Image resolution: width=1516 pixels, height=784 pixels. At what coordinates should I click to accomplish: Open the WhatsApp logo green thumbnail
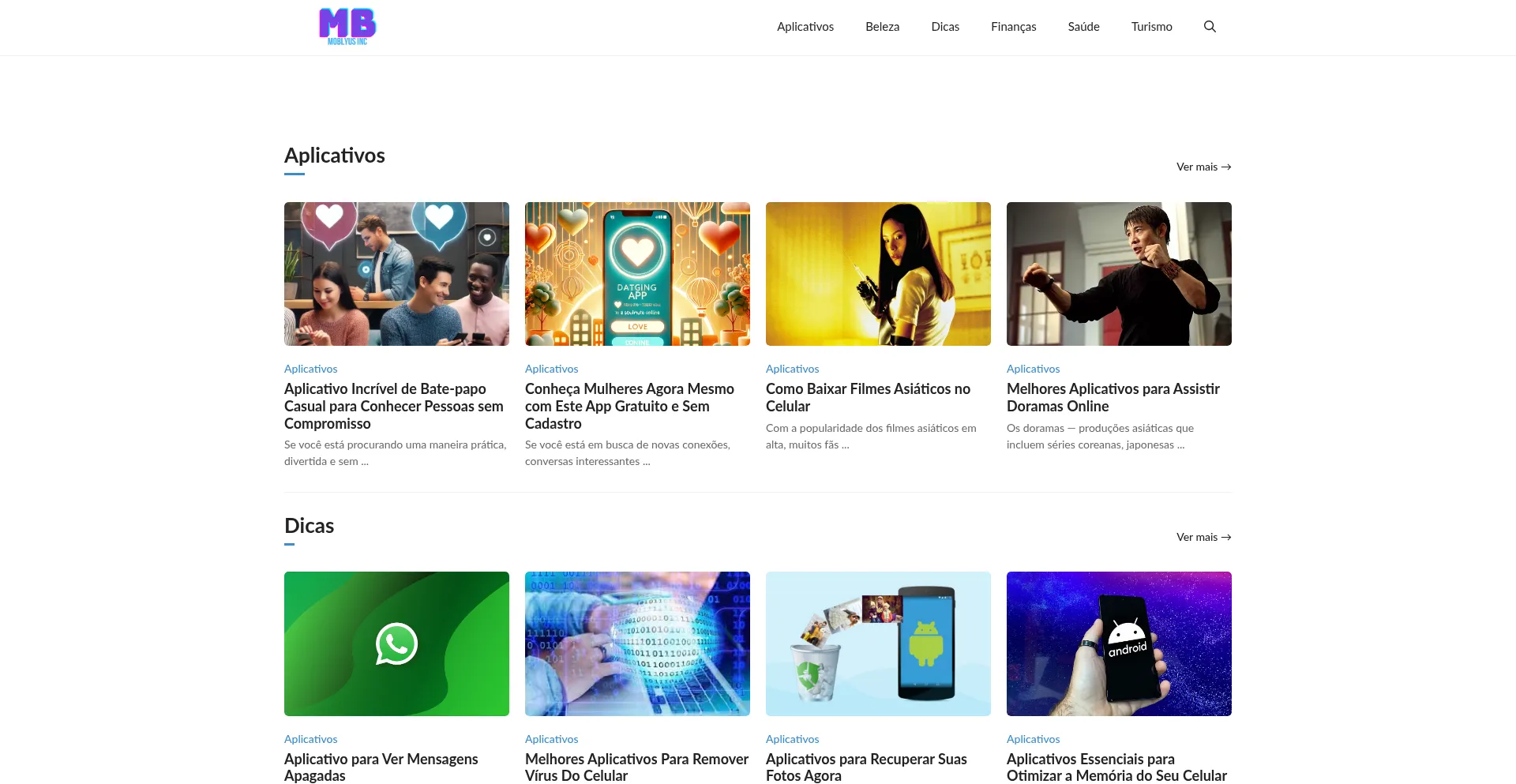pyautogui.click(x=396, y=643)
